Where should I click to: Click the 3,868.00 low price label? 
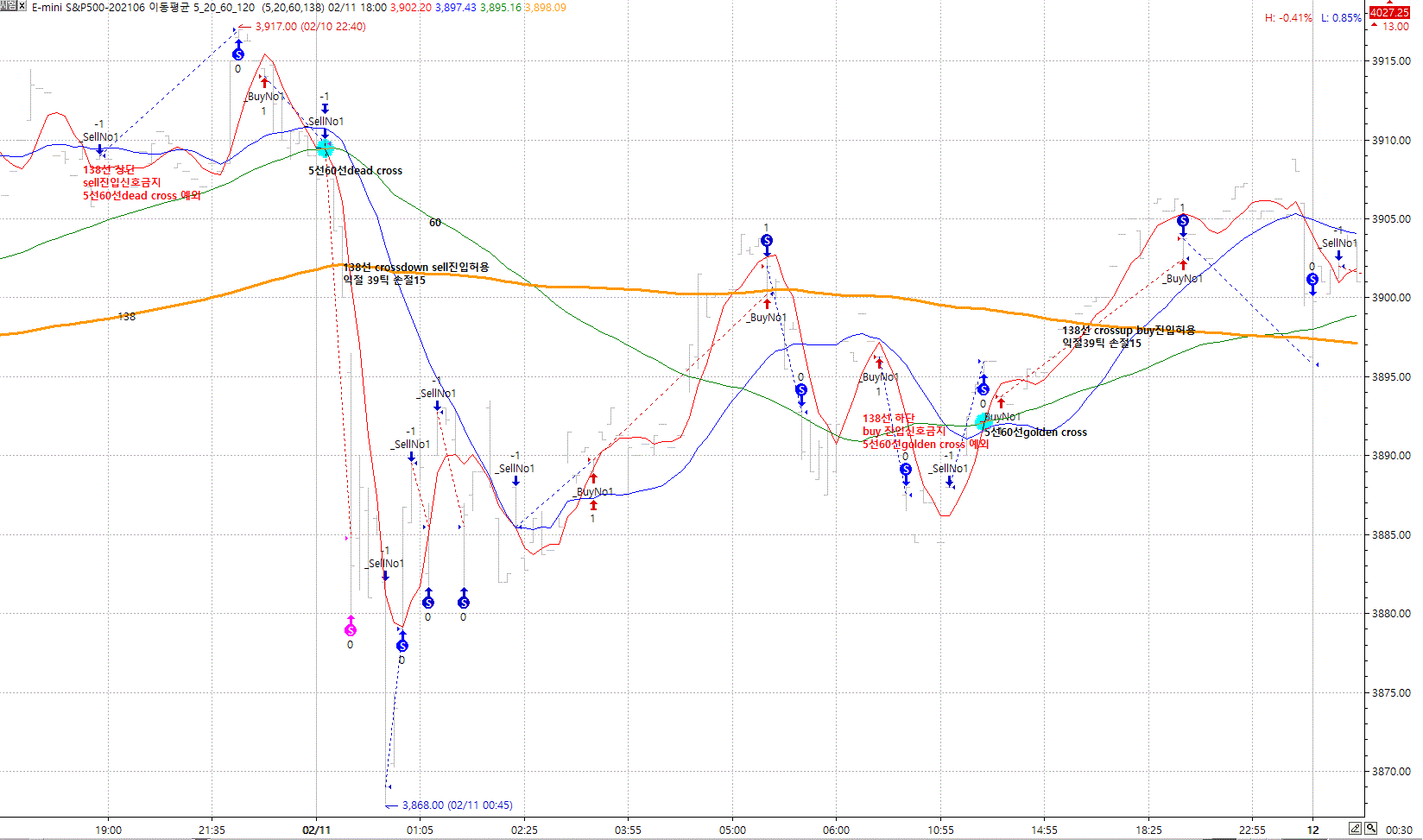point(457,805)
